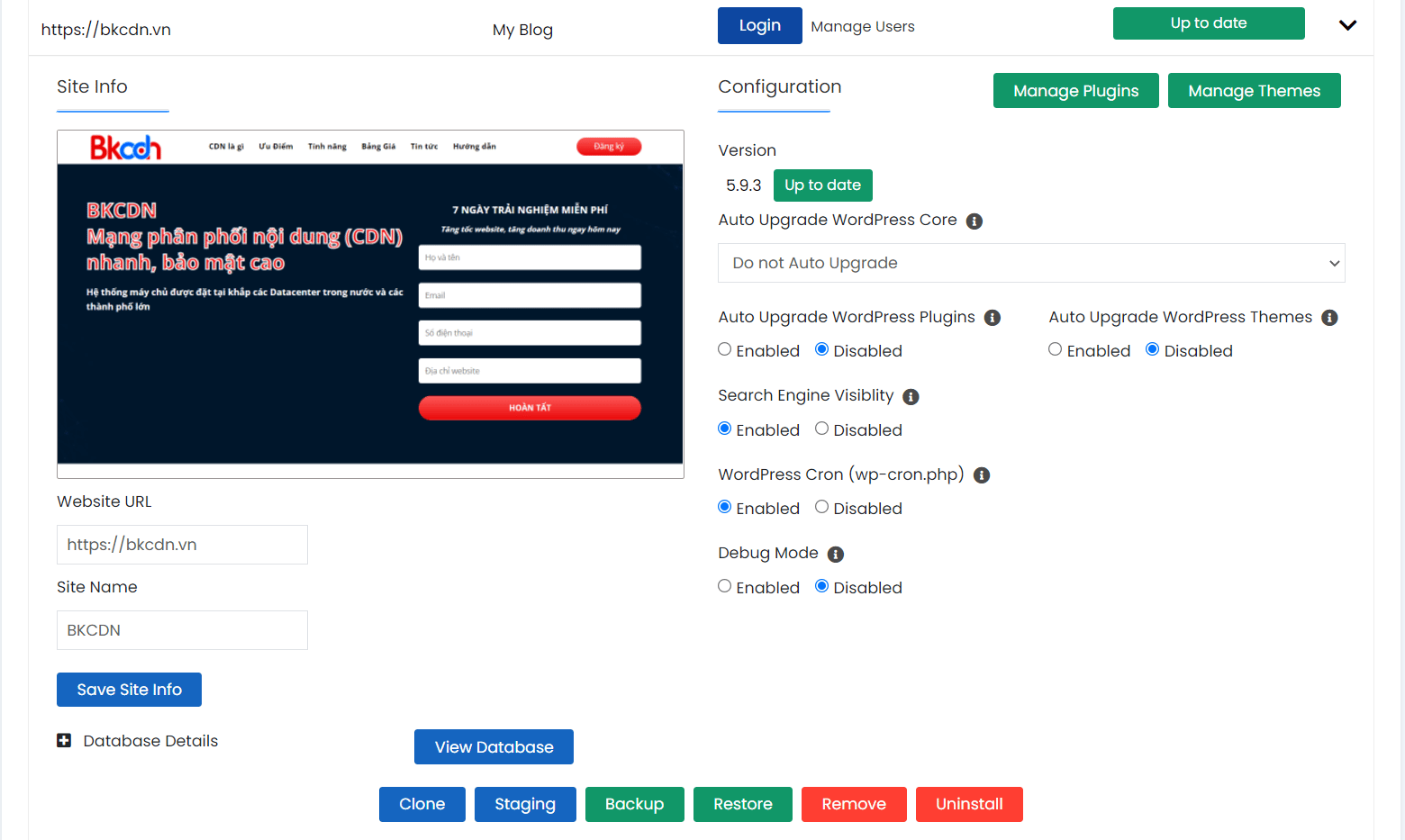This screenshot has height=840, width=1405.
Task: Click the Staging button
Action: pos(524,804)
